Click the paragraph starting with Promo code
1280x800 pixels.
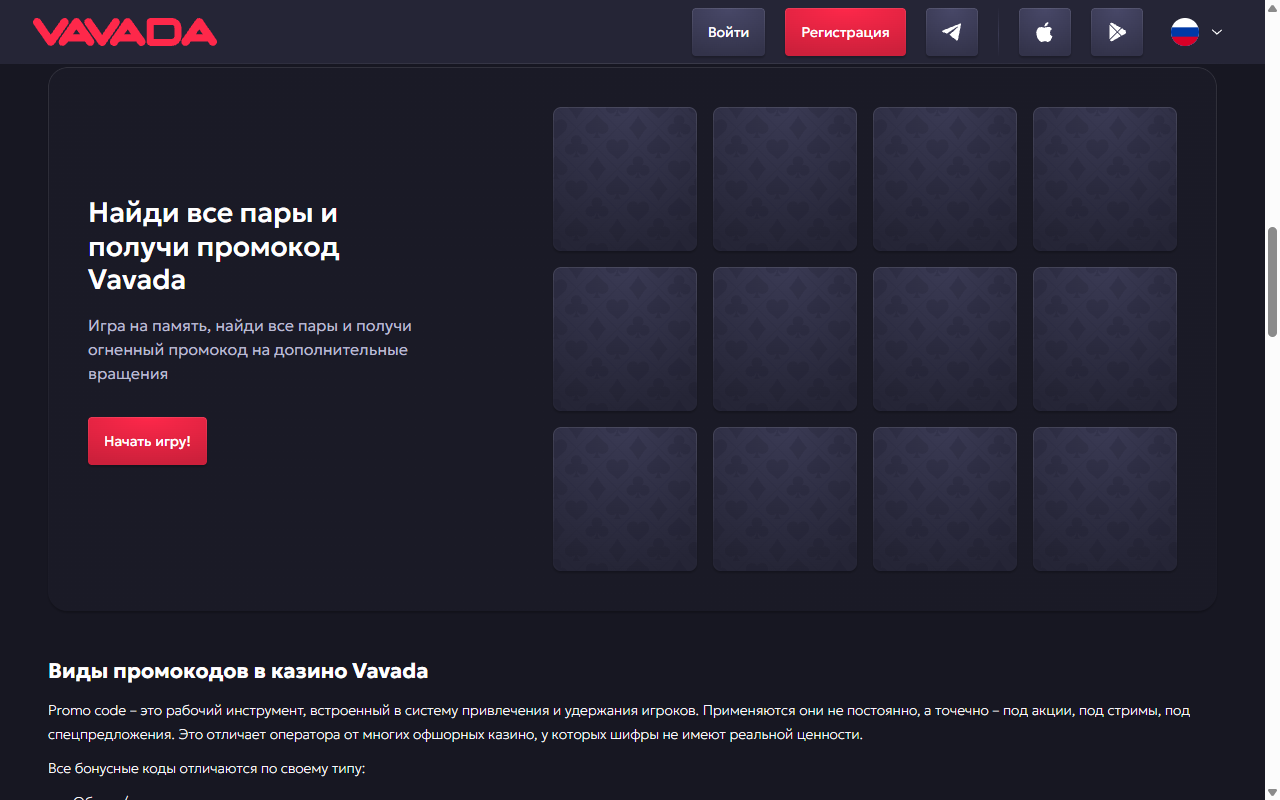pos(619,723)
